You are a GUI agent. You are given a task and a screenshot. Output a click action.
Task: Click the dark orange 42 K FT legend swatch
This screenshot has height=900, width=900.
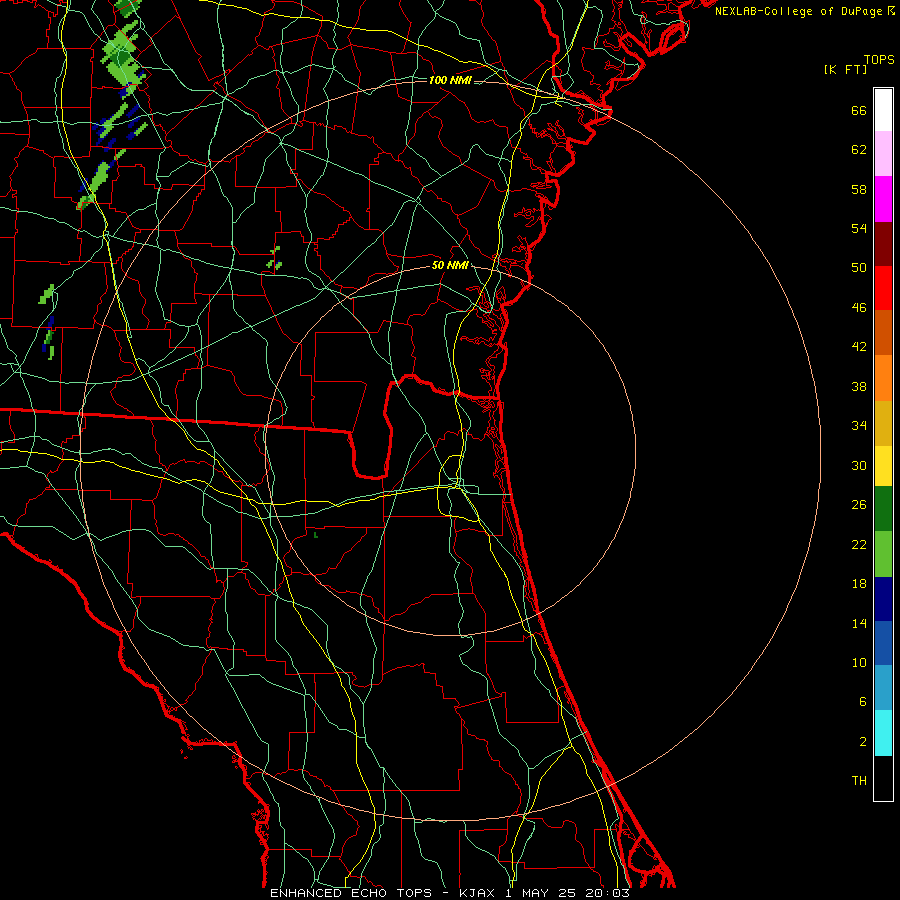[x=883, y=333]
